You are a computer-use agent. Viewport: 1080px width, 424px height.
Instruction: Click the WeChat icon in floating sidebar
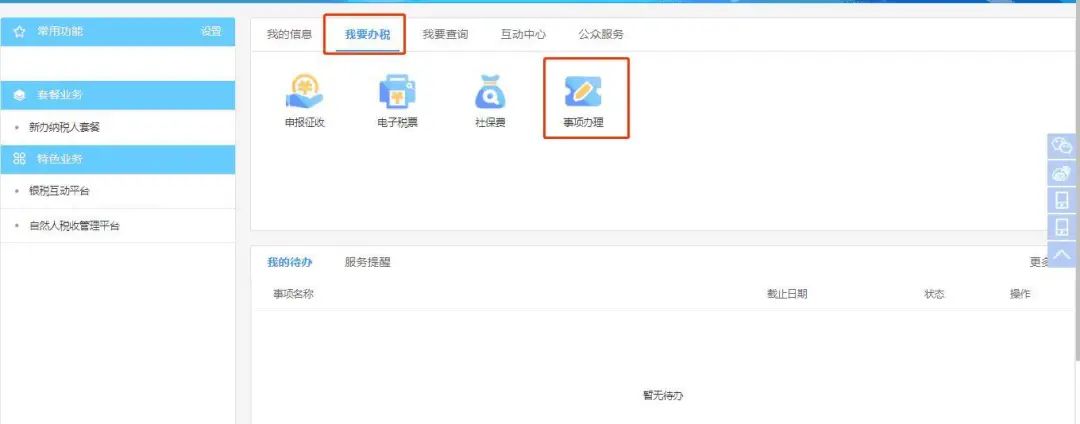tap(1061, 146)
